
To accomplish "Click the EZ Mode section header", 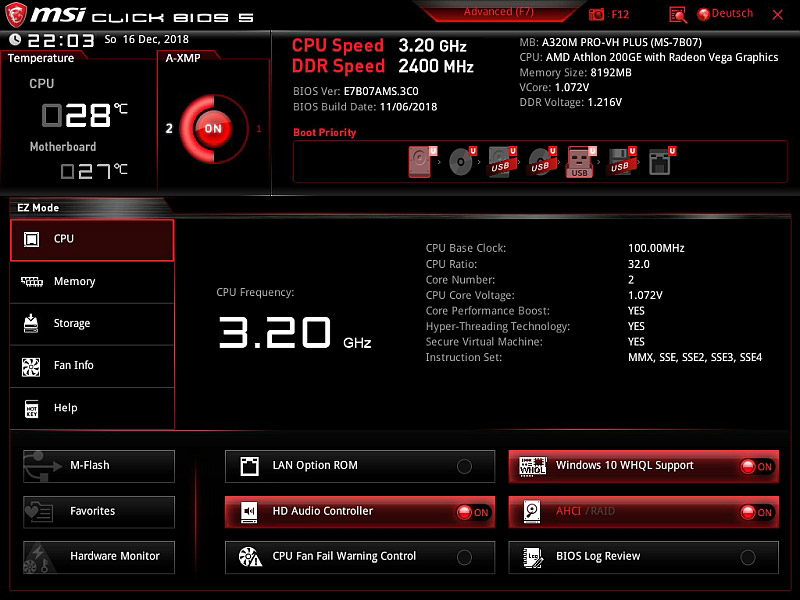I will click(38, 208).
